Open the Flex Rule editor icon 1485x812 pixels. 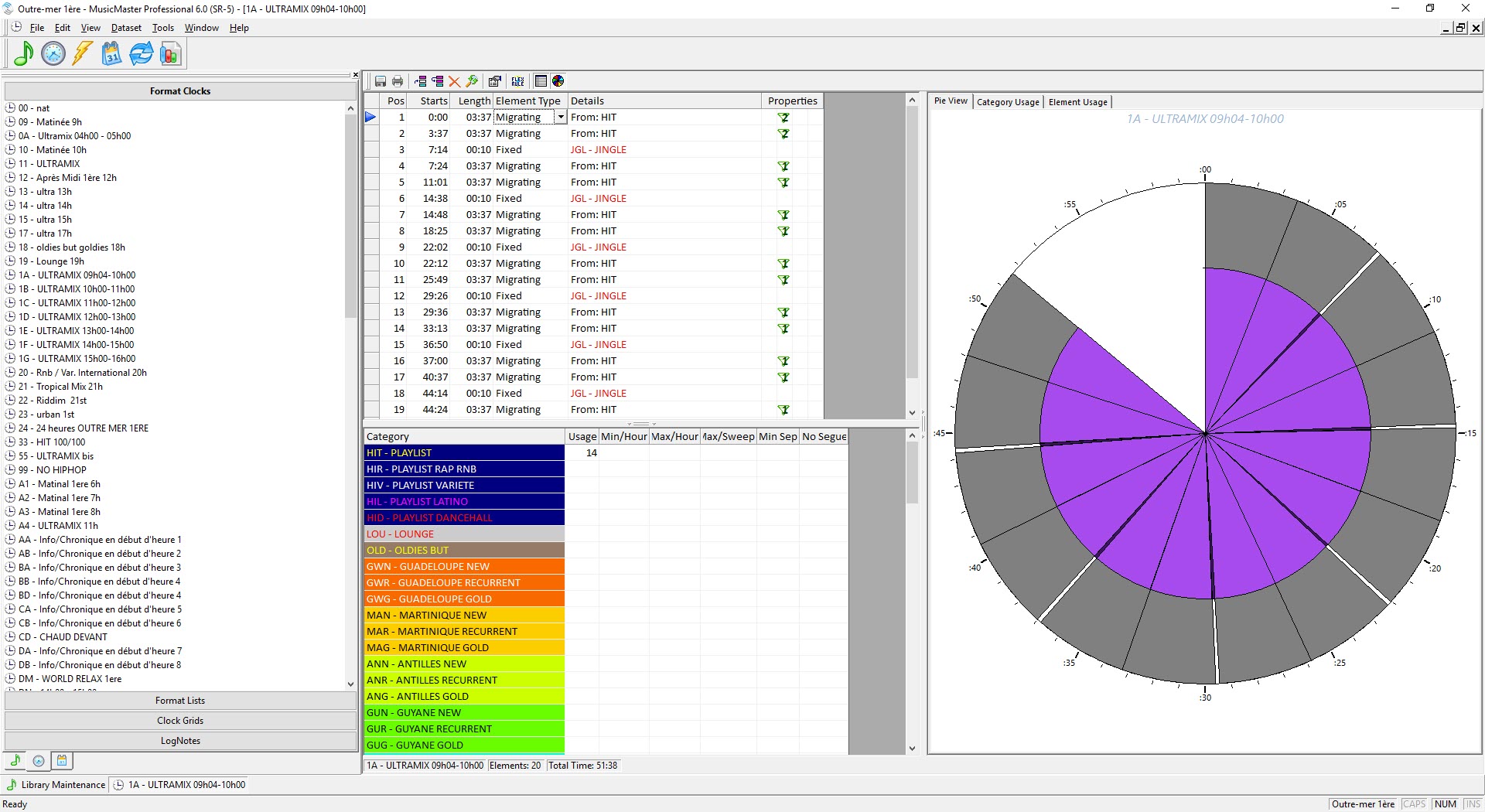tap(518, 81)
